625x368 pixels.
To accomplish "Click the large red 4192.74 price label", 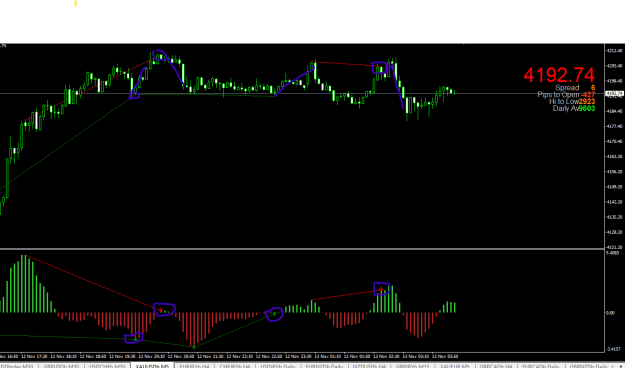I will (559, 75).
